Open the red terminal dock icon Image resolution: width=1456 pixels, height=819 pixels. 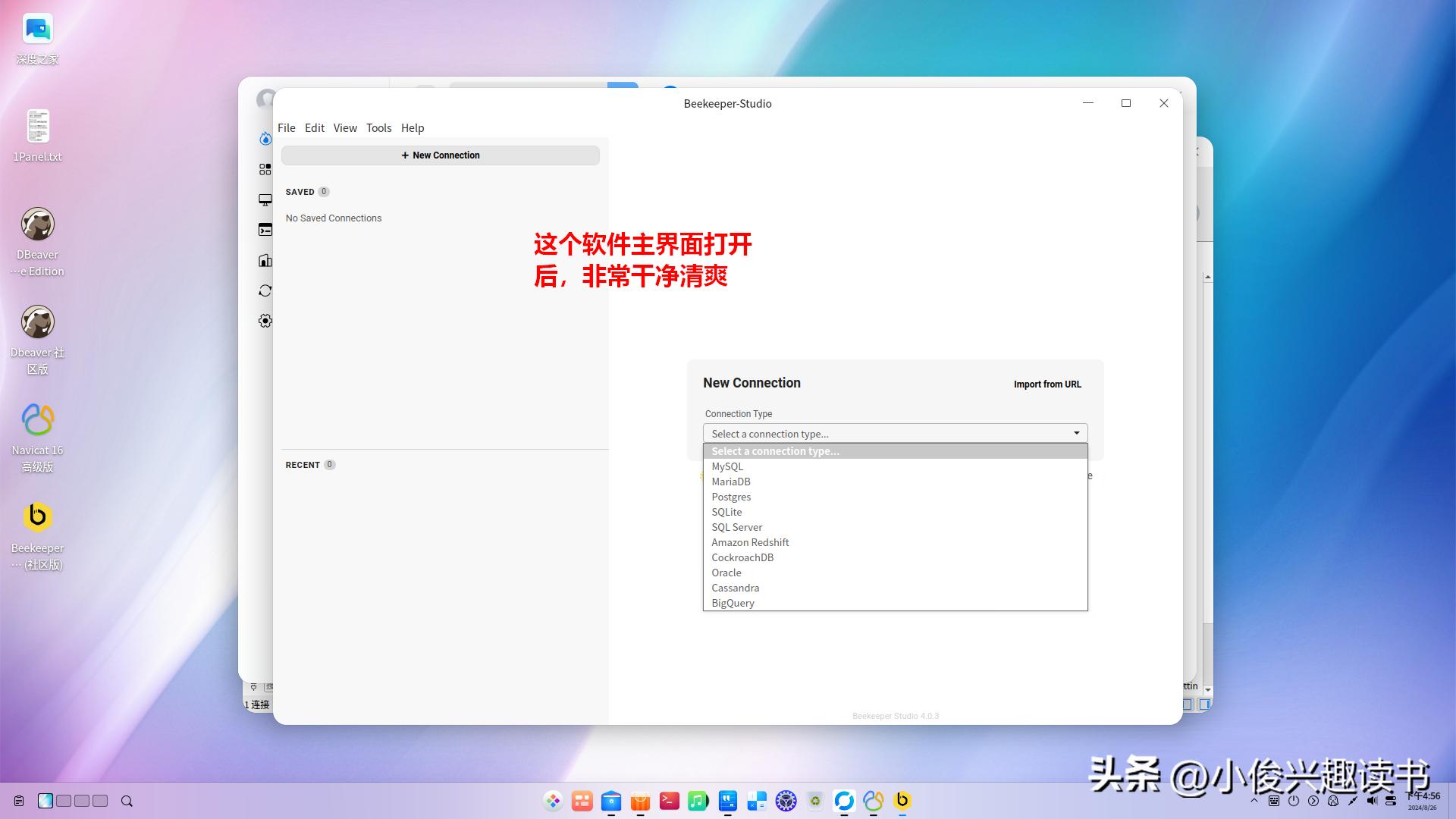tap(670, 801)
